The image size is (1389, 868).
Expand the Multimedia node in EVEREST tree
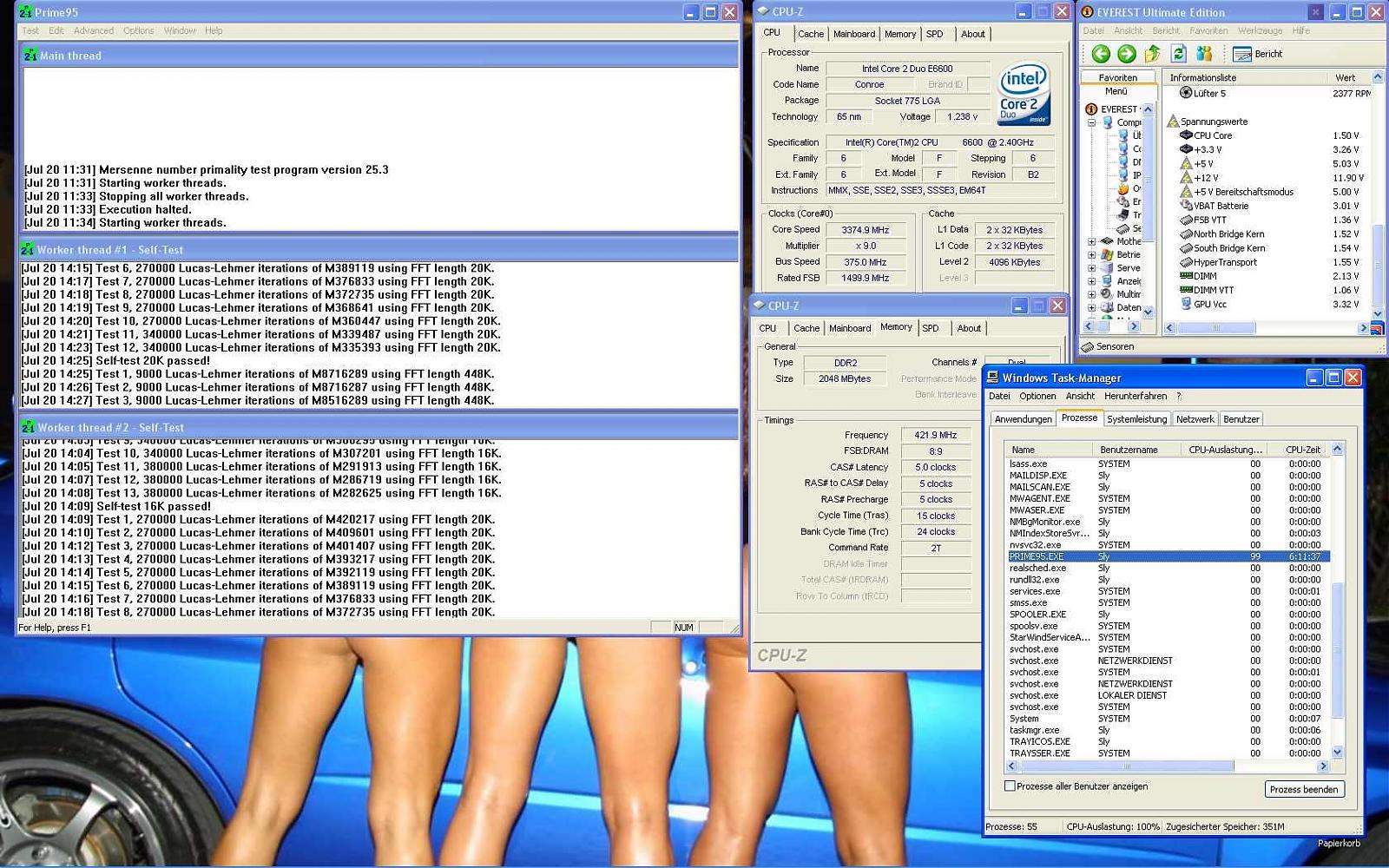pos(1091,294)
